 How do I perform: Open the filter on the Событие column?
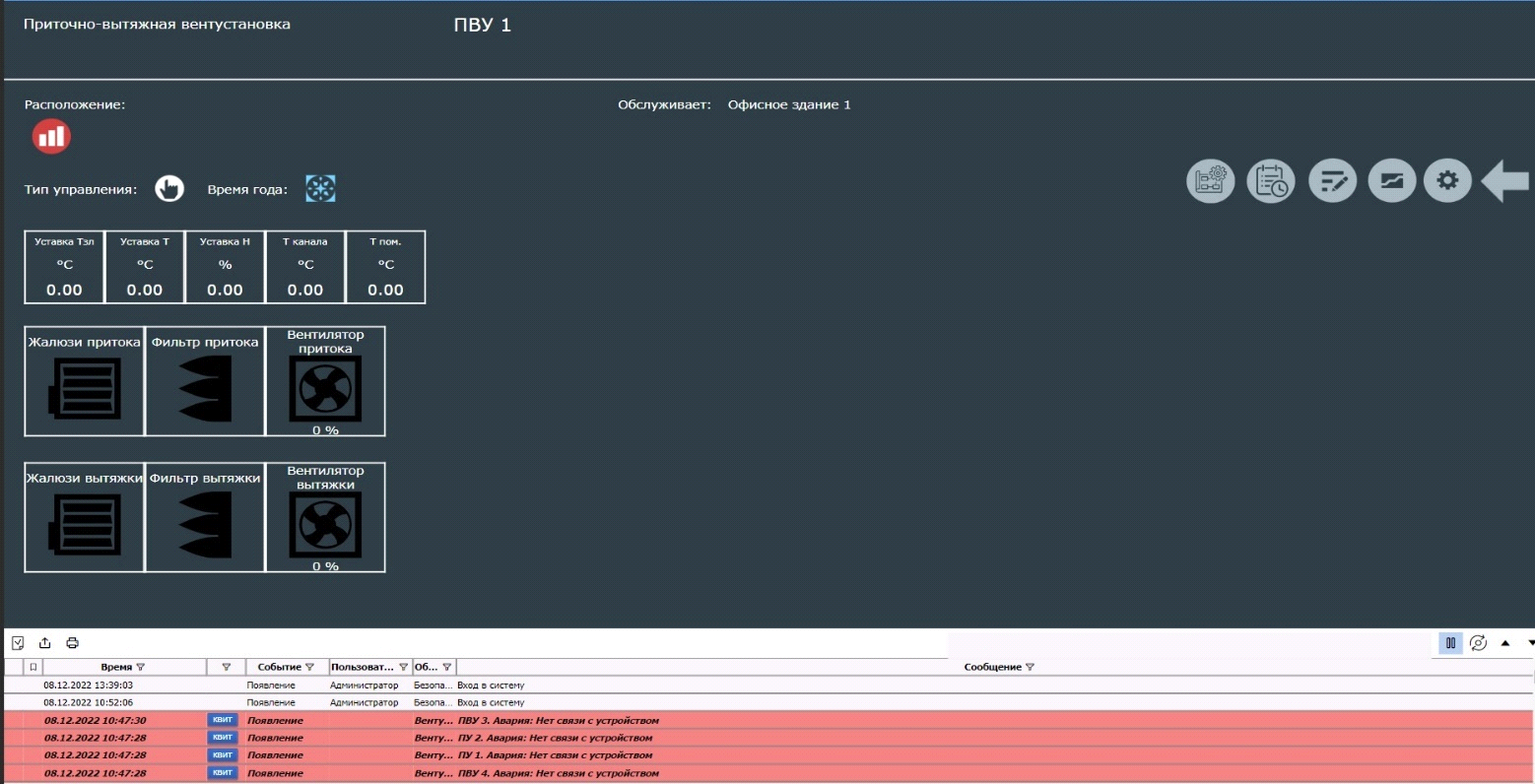coord(308,667)
